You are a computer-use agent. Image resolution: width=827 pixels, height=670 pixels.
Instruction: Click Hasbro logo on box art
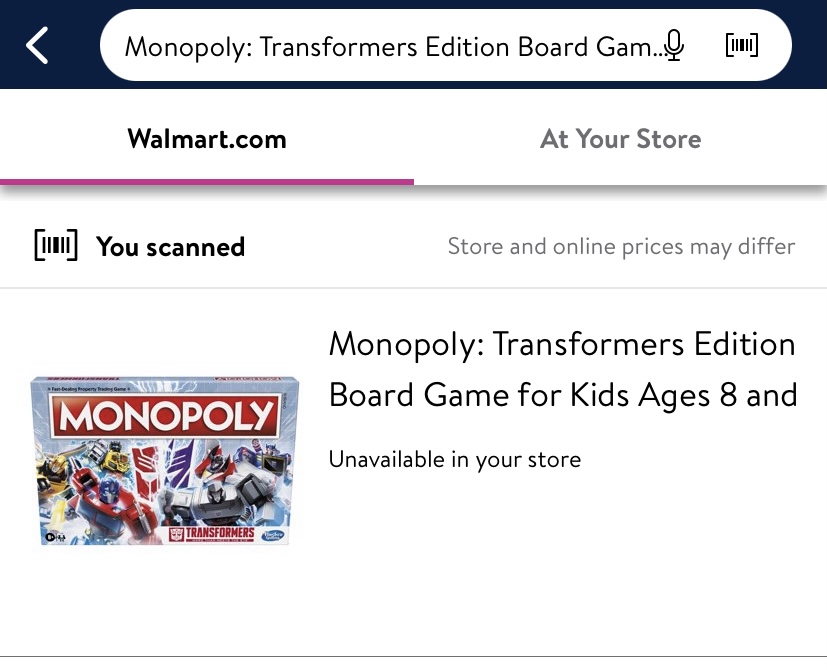(273, 533)
